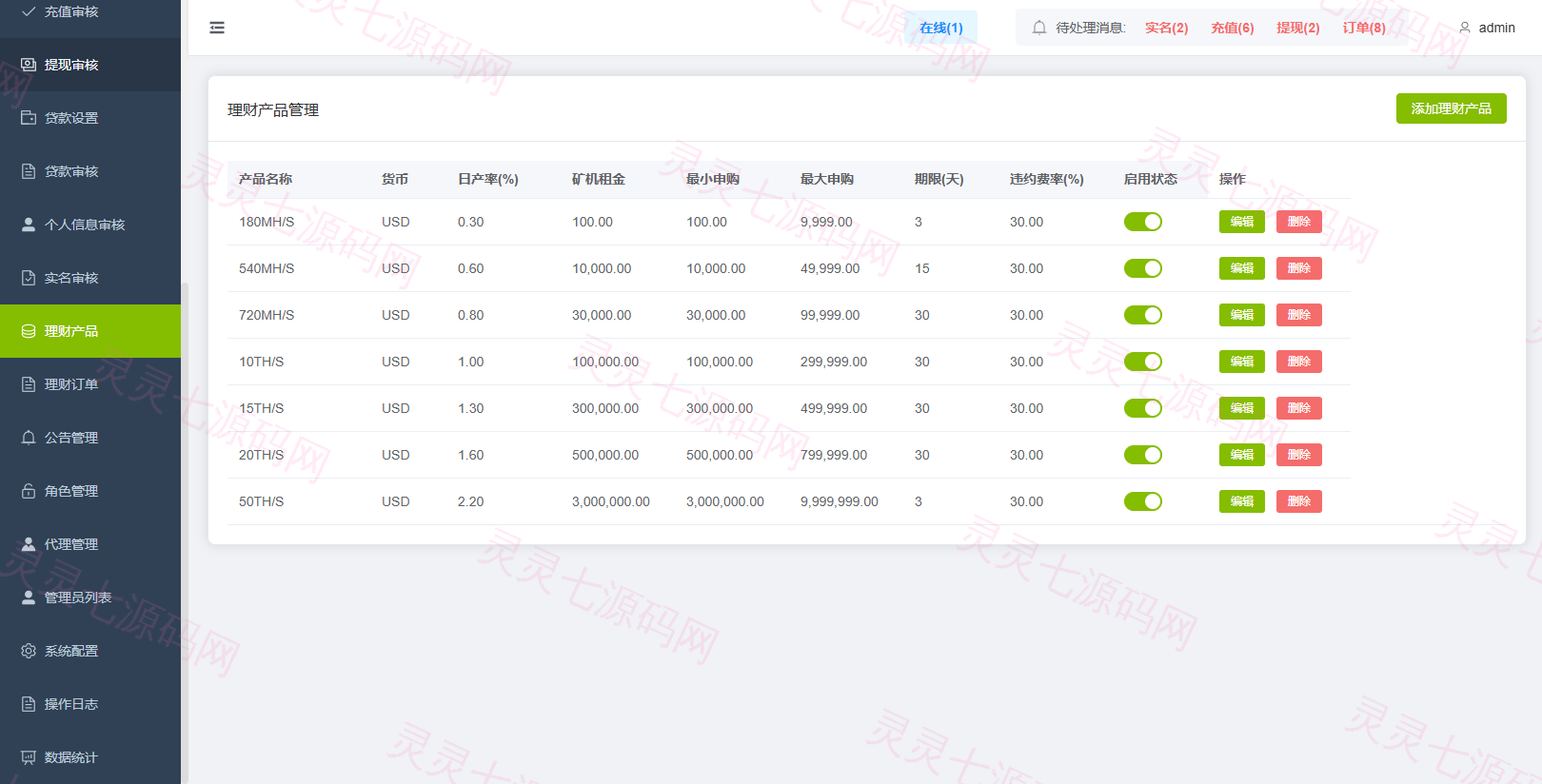The height and width of the screenshot is (784, 1542).
Task: Click the 公告管理 bell icon
Action: (x=29, y=438)
